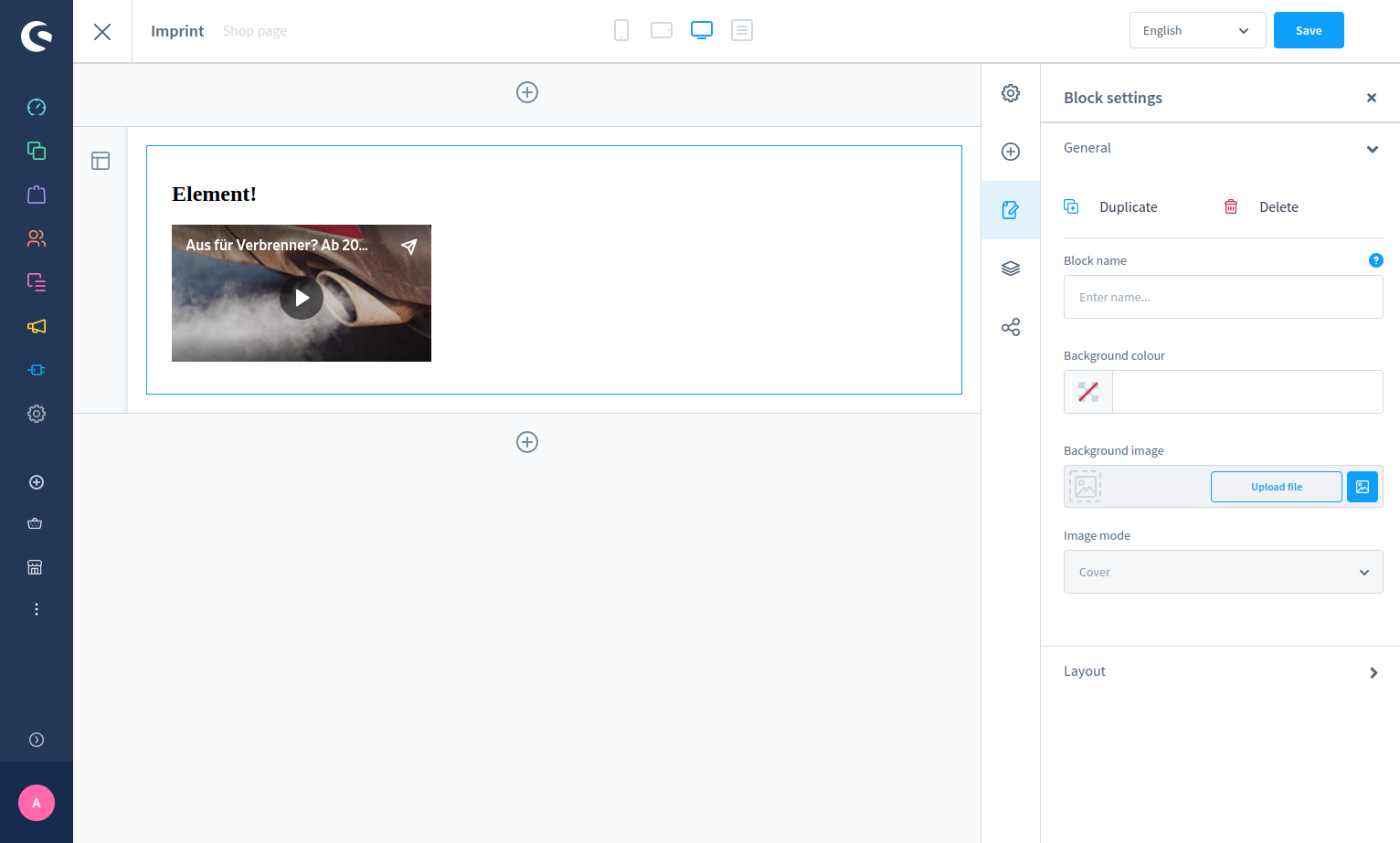Switch preview to mobile viewport
1400x843 pixels.
click(621, 30)
